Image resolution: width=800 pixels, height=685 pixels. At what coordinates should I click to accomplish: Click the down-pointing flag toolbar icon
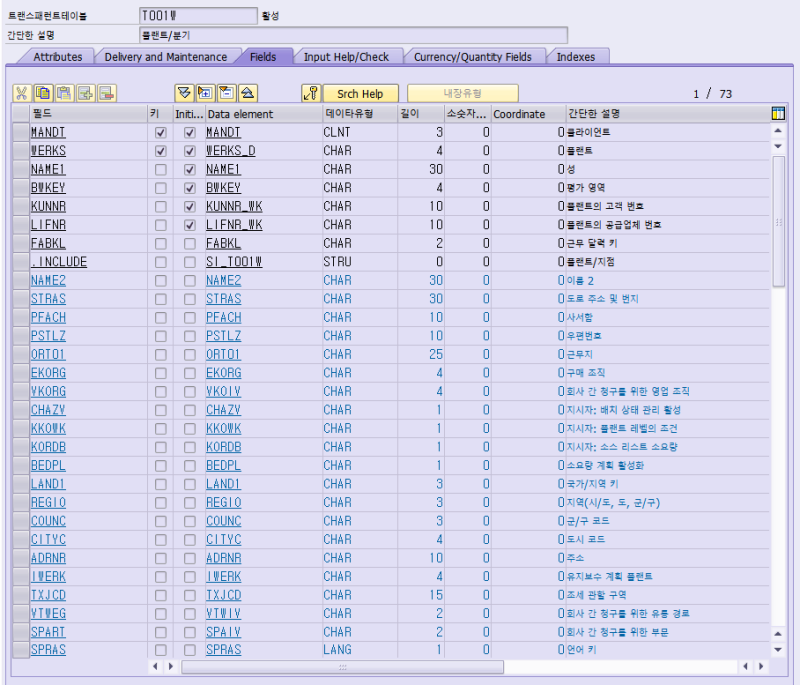point(185,92)
